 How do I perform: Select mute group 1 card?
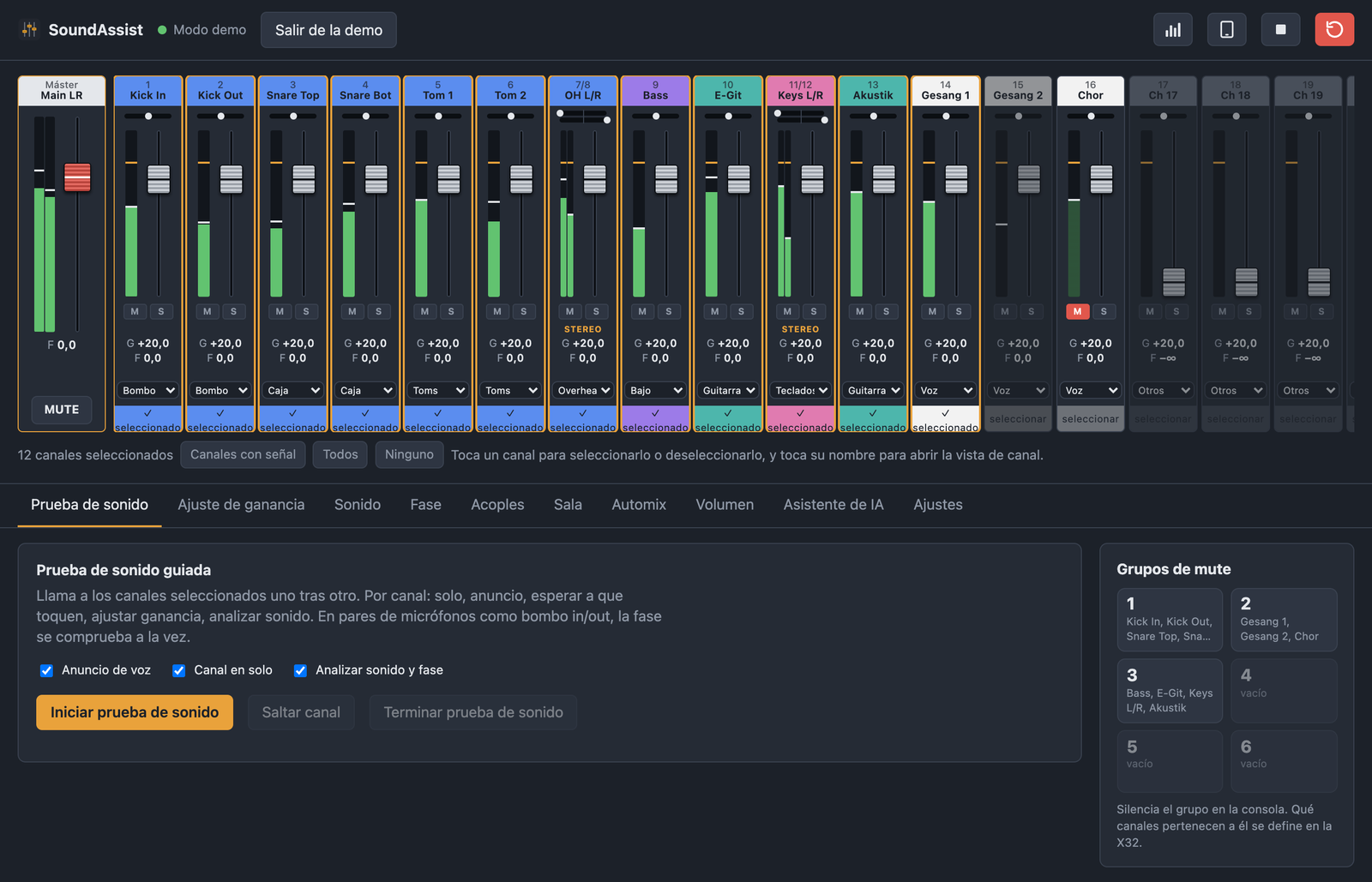(1170, 620)
